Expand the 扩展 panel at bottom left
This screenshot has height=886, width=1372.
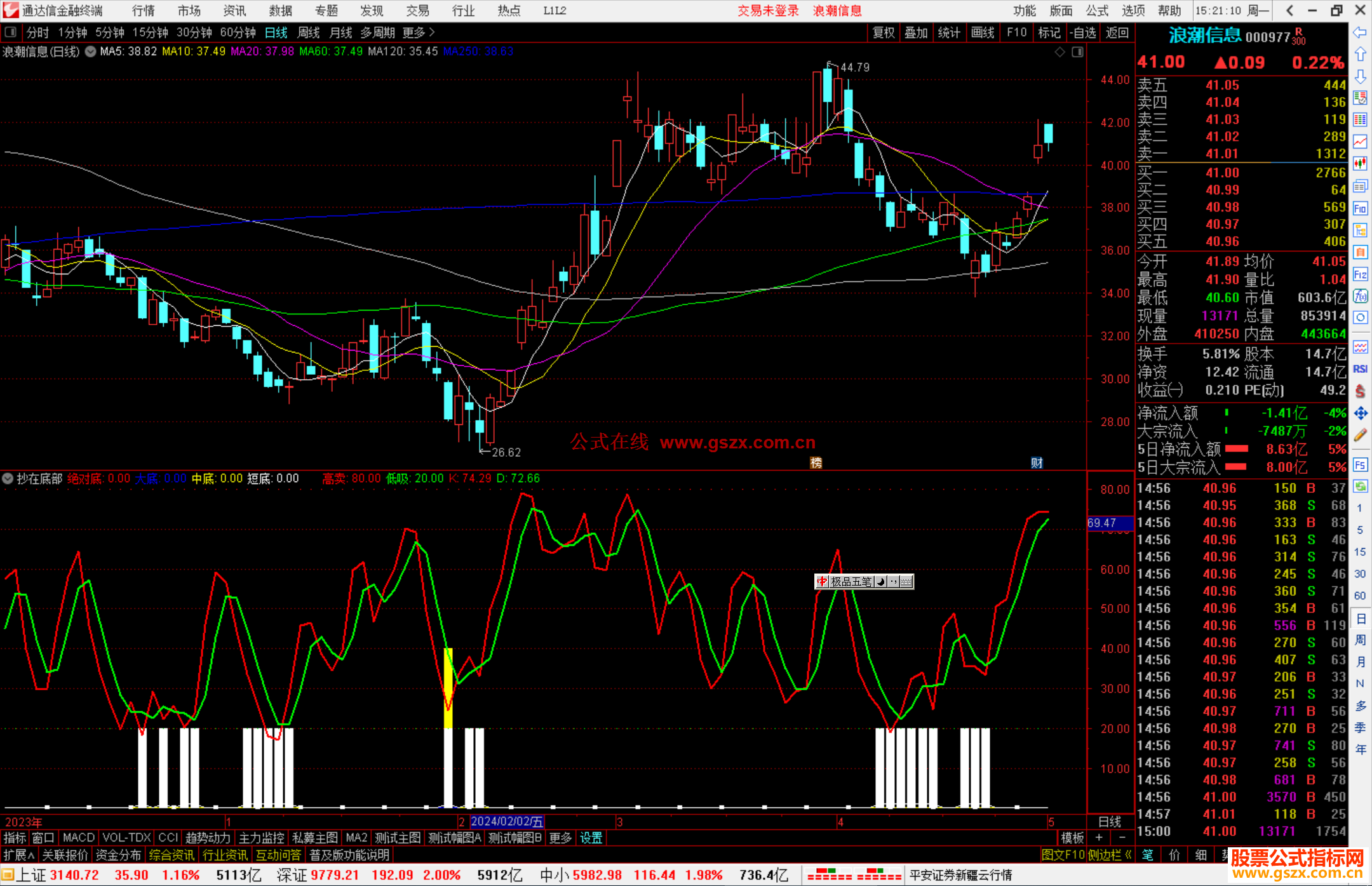(18, 855)
